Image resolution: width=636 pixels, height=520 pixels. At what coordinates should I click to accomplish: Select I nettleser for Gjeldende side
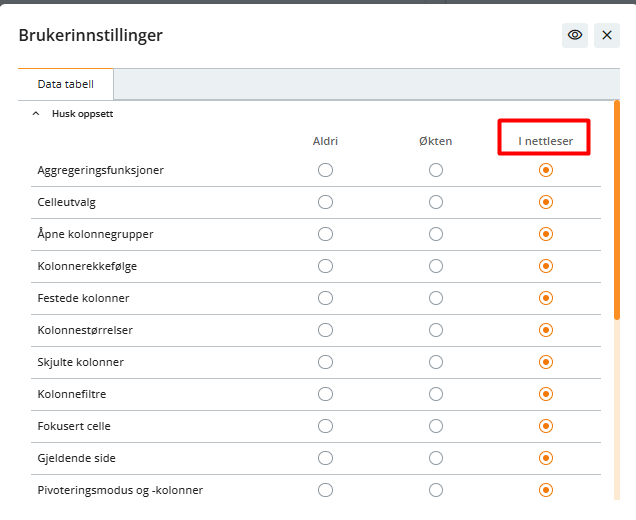point(546,458)
